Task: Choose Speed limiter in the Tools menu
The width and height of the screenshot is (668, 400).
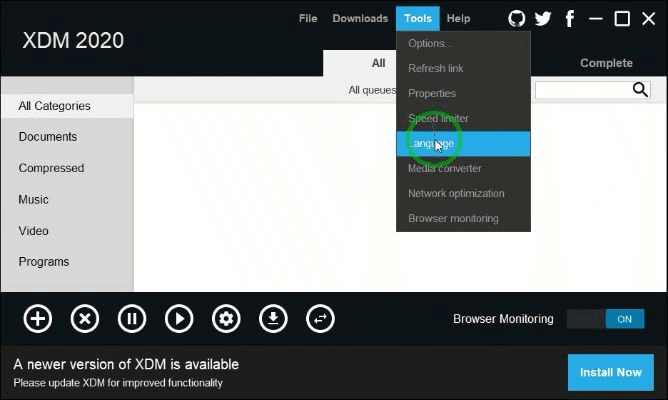Action: click(438, 118)
